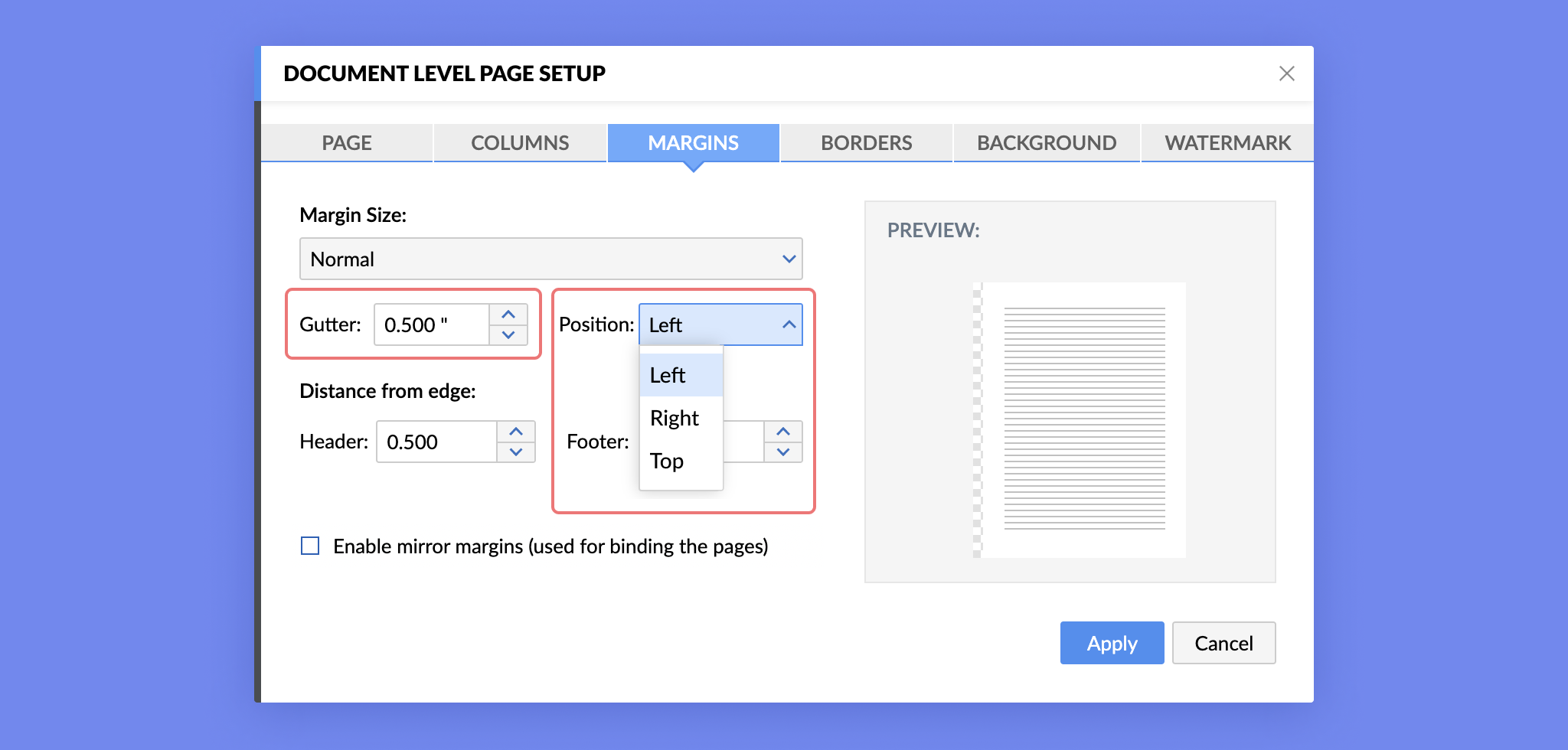Collapse the Position dropdown
Screen dimensions: 1568x750
tap(720, 324)
